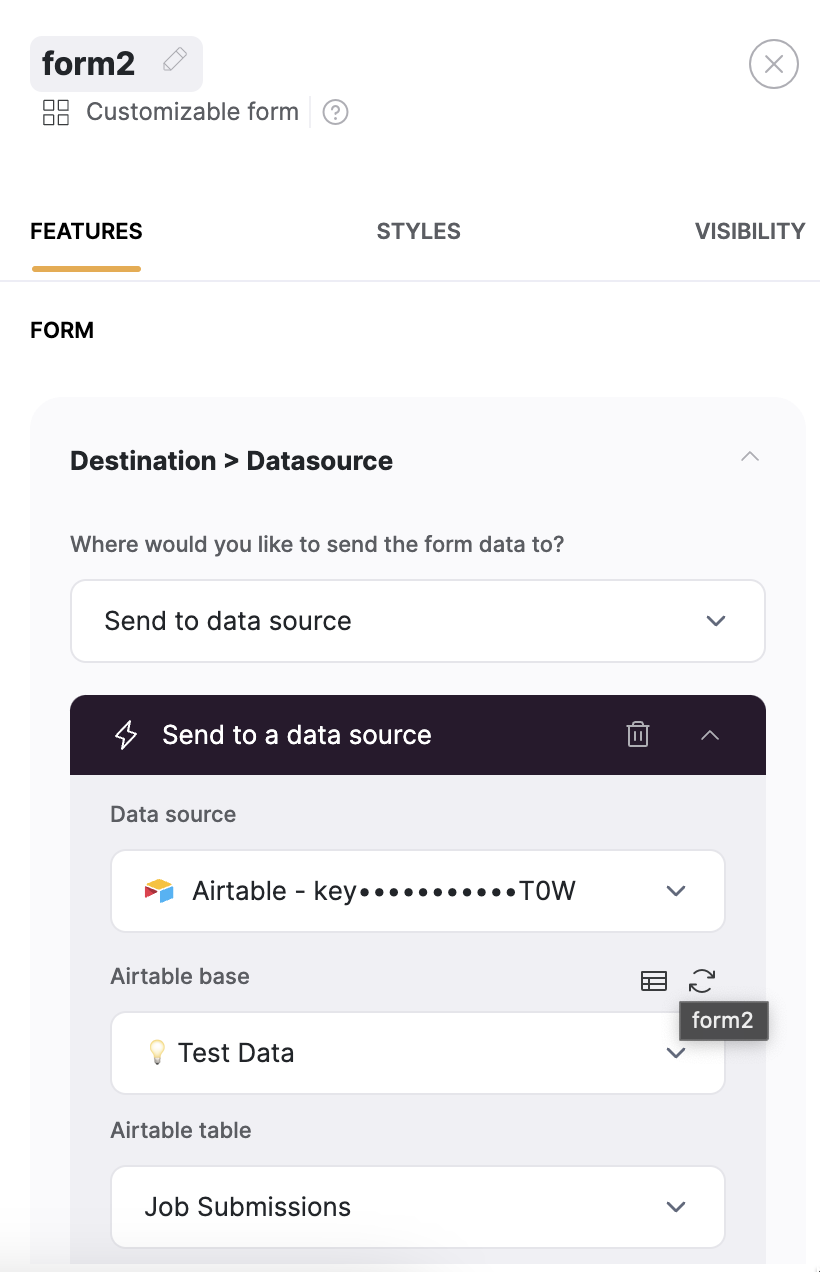The width and height of the screenshot is (820, 1272).
Task: Collapse the Destination > Datasource section
Action: coord(749,456)
